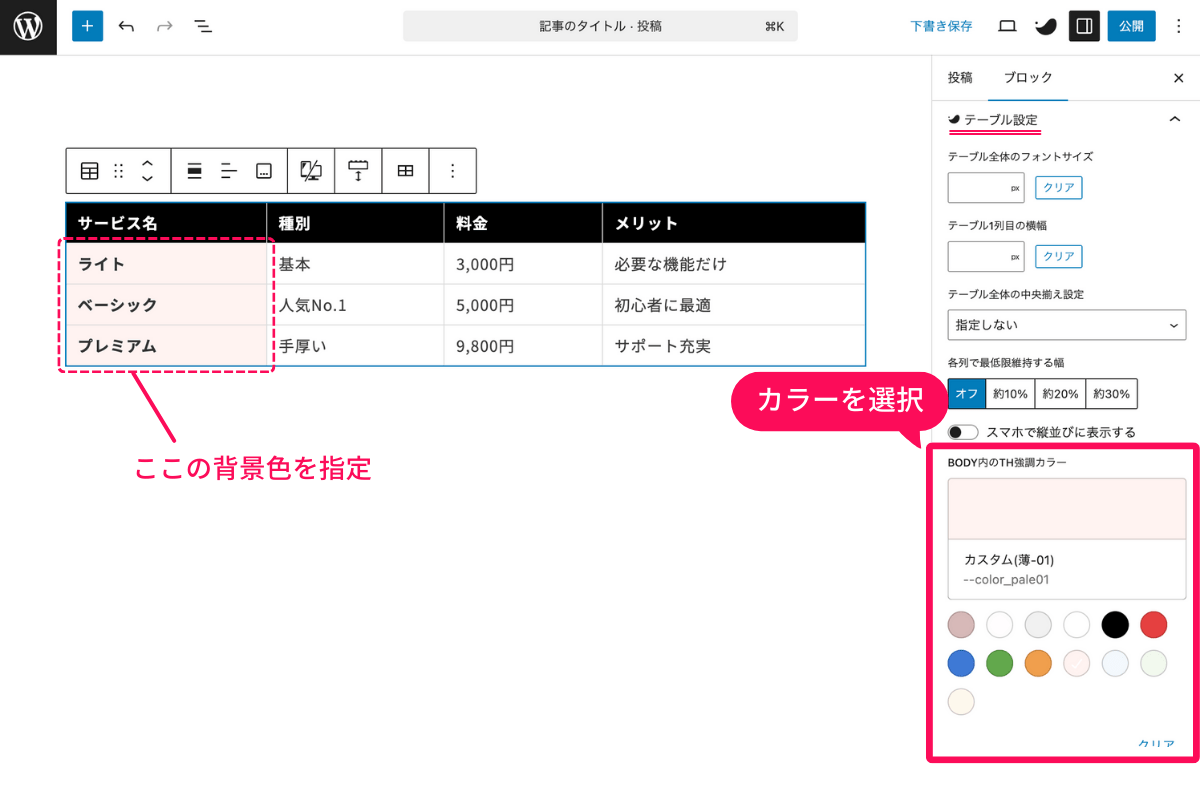Open the table block options three-dot menu
Viewport: 1200px width, 800px height.
pos(452,170)
